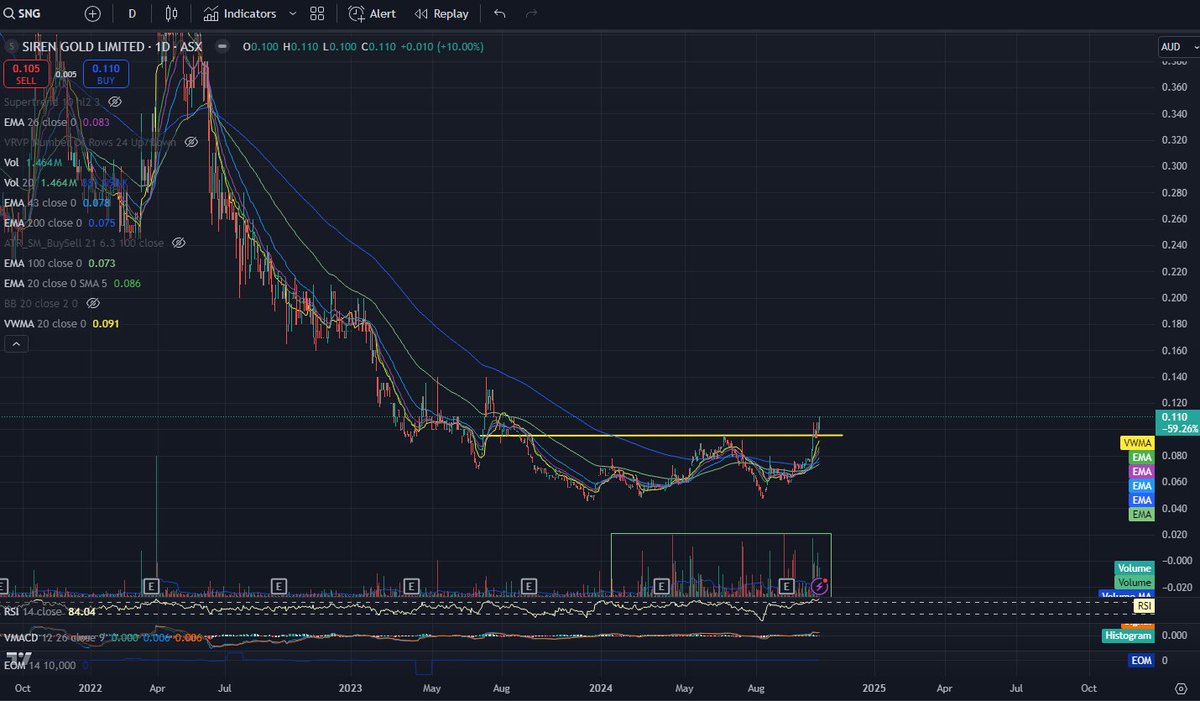
Task: Click the 0.200 price axis value
Action: point(1176,298)
